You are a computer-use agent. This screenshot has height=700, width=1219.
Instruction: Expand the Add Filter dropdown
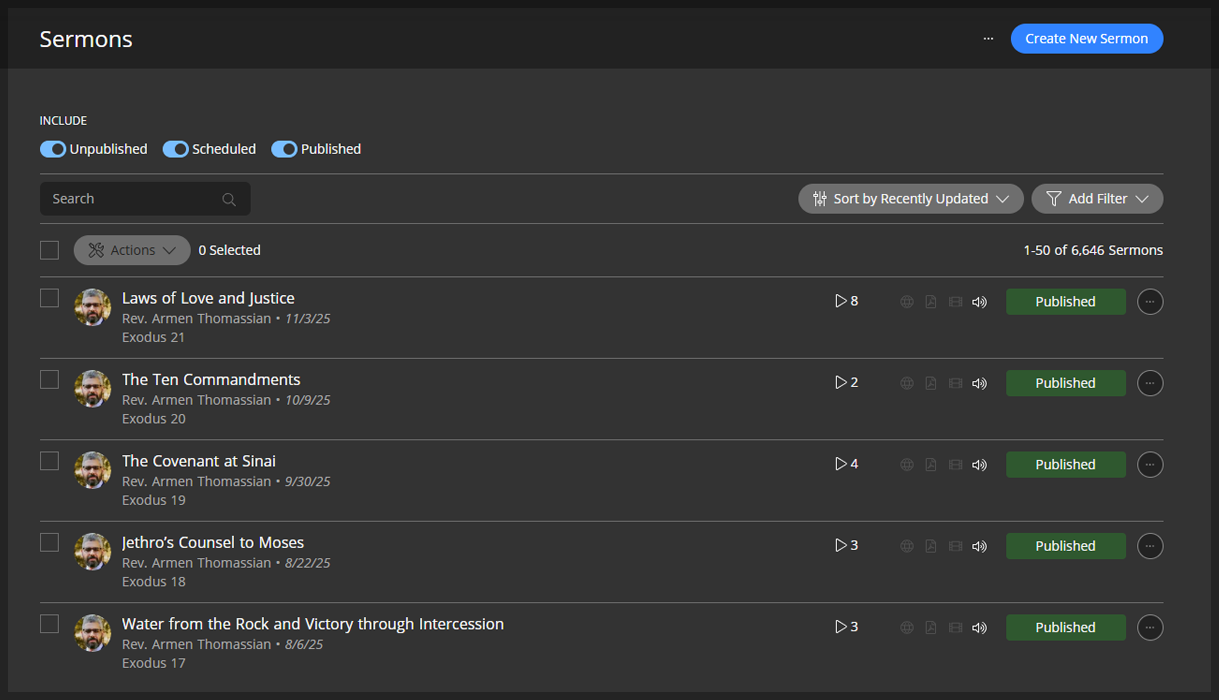pos(1097,199)
